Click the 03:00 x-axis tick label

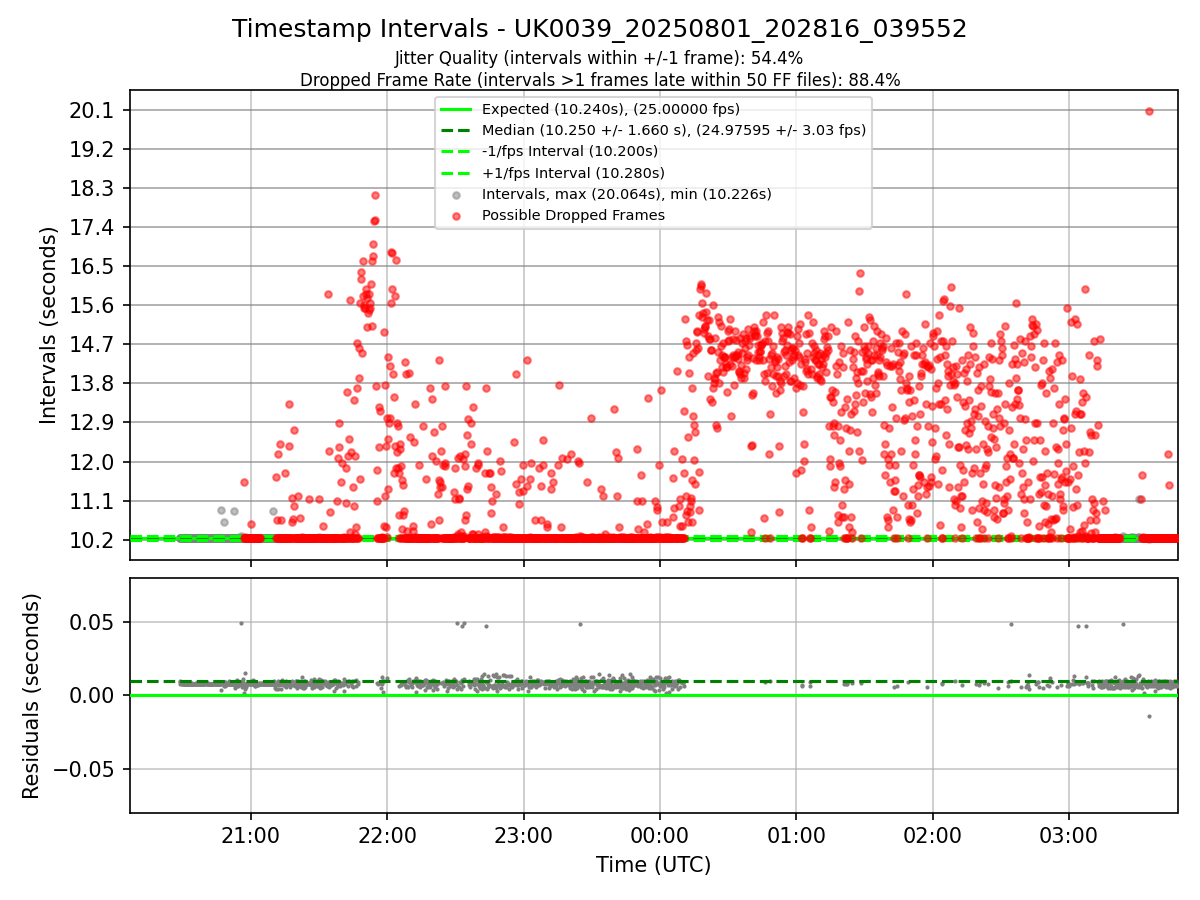point(1069,835)
